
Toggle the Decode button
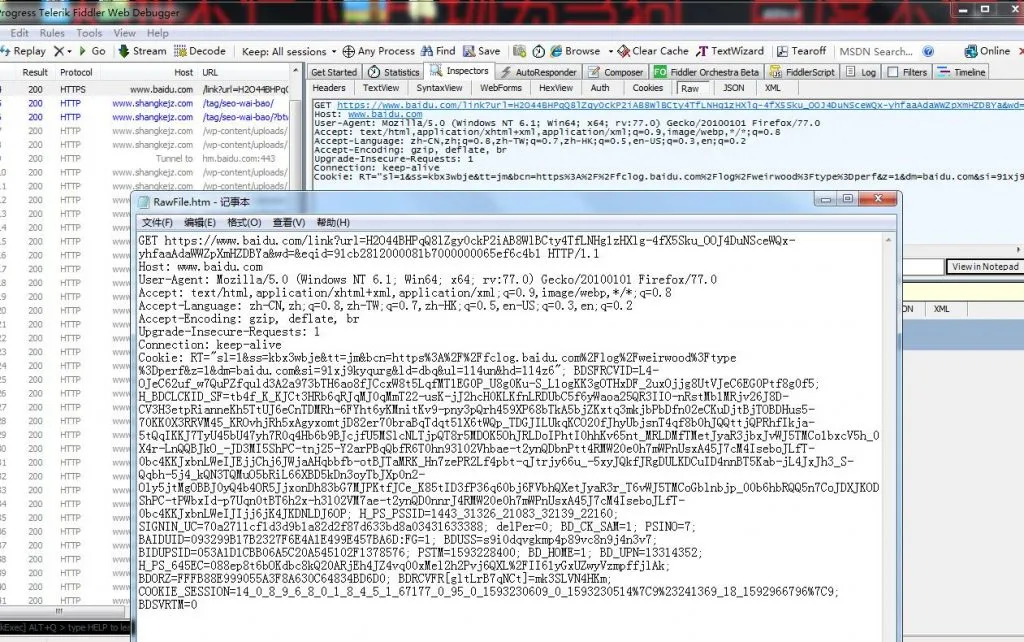(x=200, y=51)
